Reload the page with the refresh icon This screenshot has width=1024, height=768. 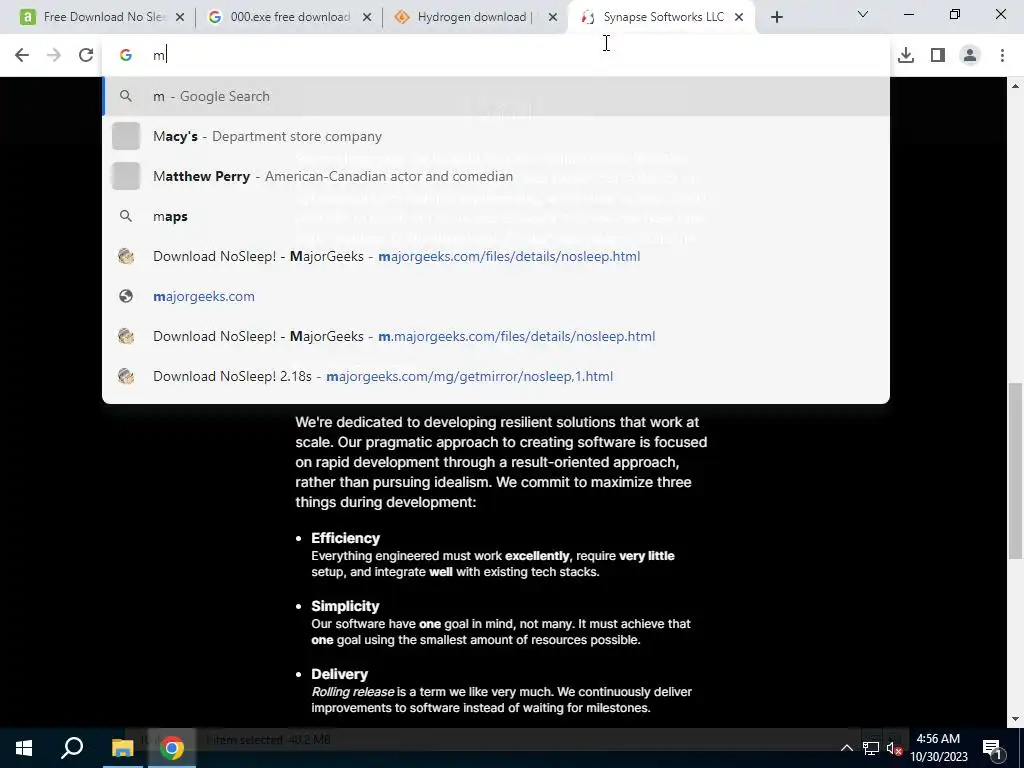[86, 55]
